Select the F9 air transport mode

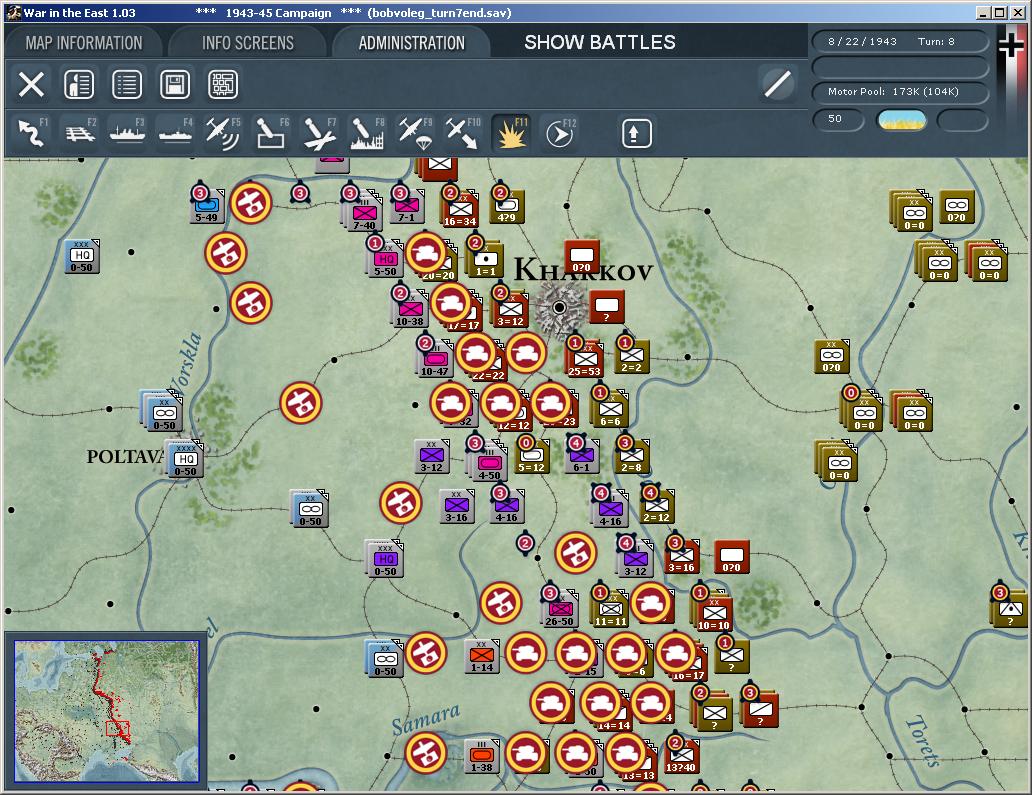[415, 132]
